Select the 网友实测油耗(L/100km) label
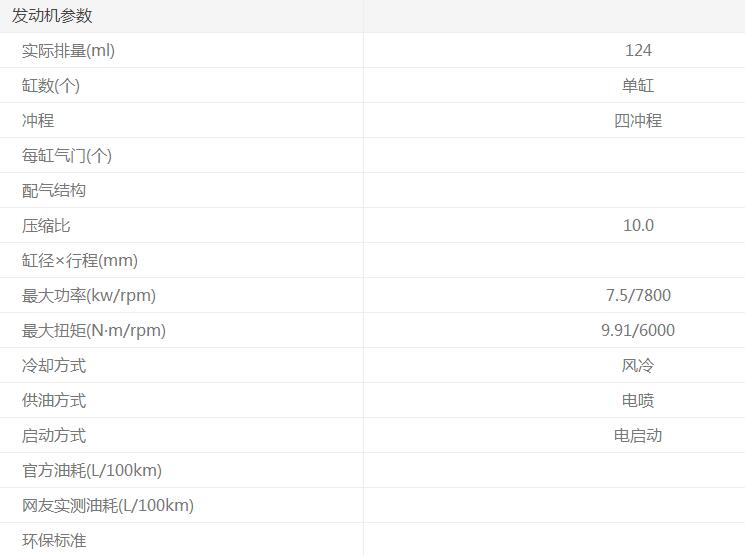Image resolution: width=745 pixels, height=556 pixels. [x=108, y=506]
